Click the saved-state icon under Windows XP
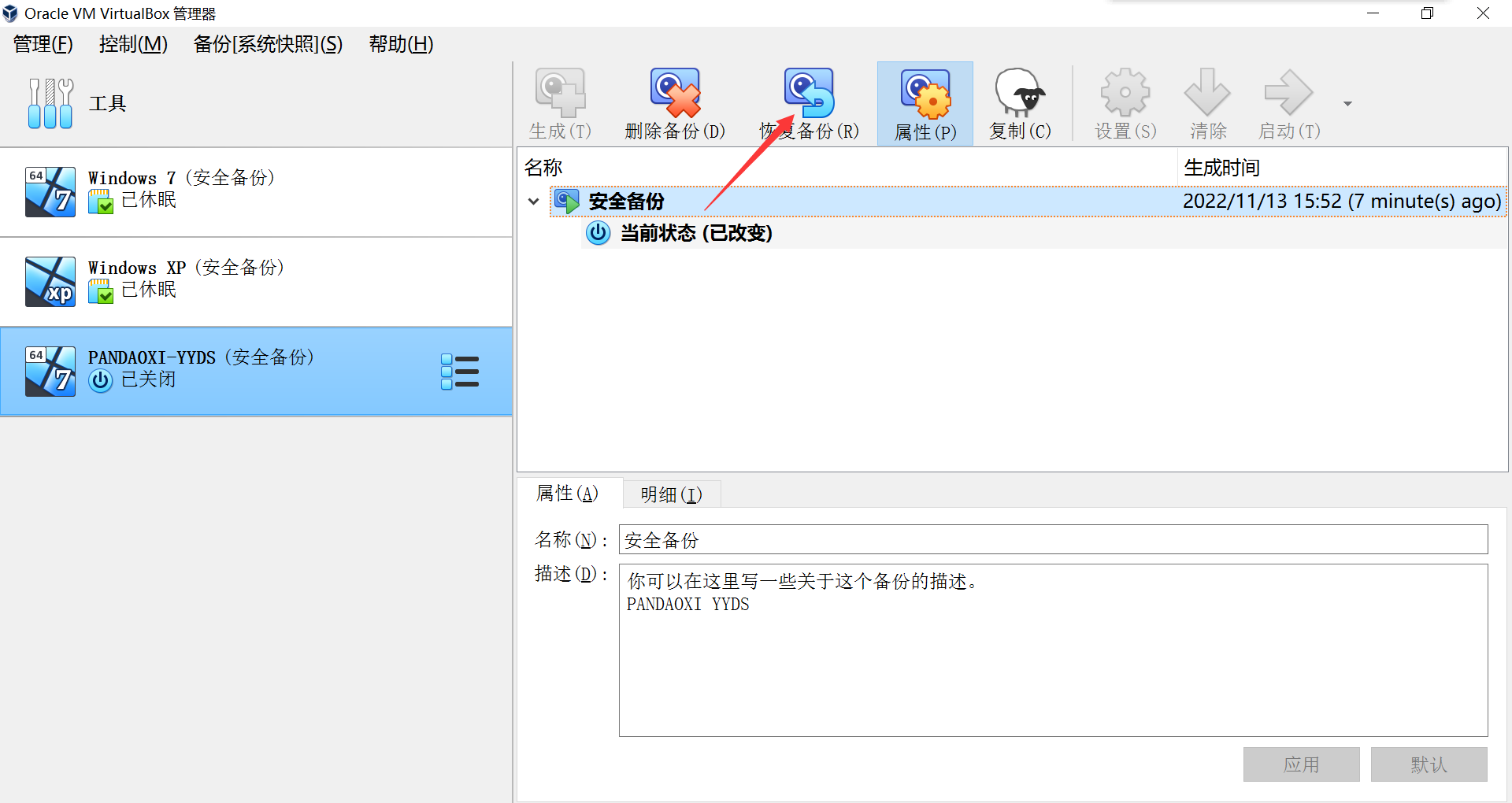 pyautogui.click(x=101, y=291)
